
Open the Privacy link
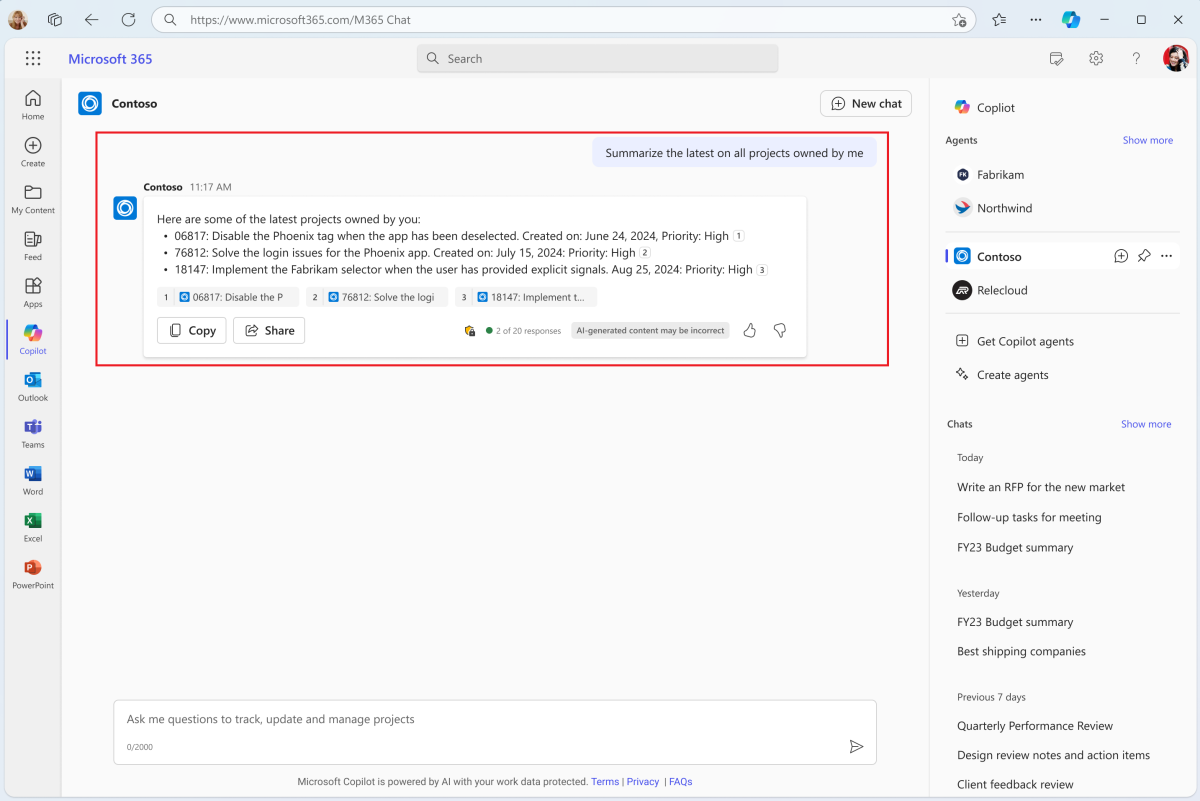tap(643, 782)
